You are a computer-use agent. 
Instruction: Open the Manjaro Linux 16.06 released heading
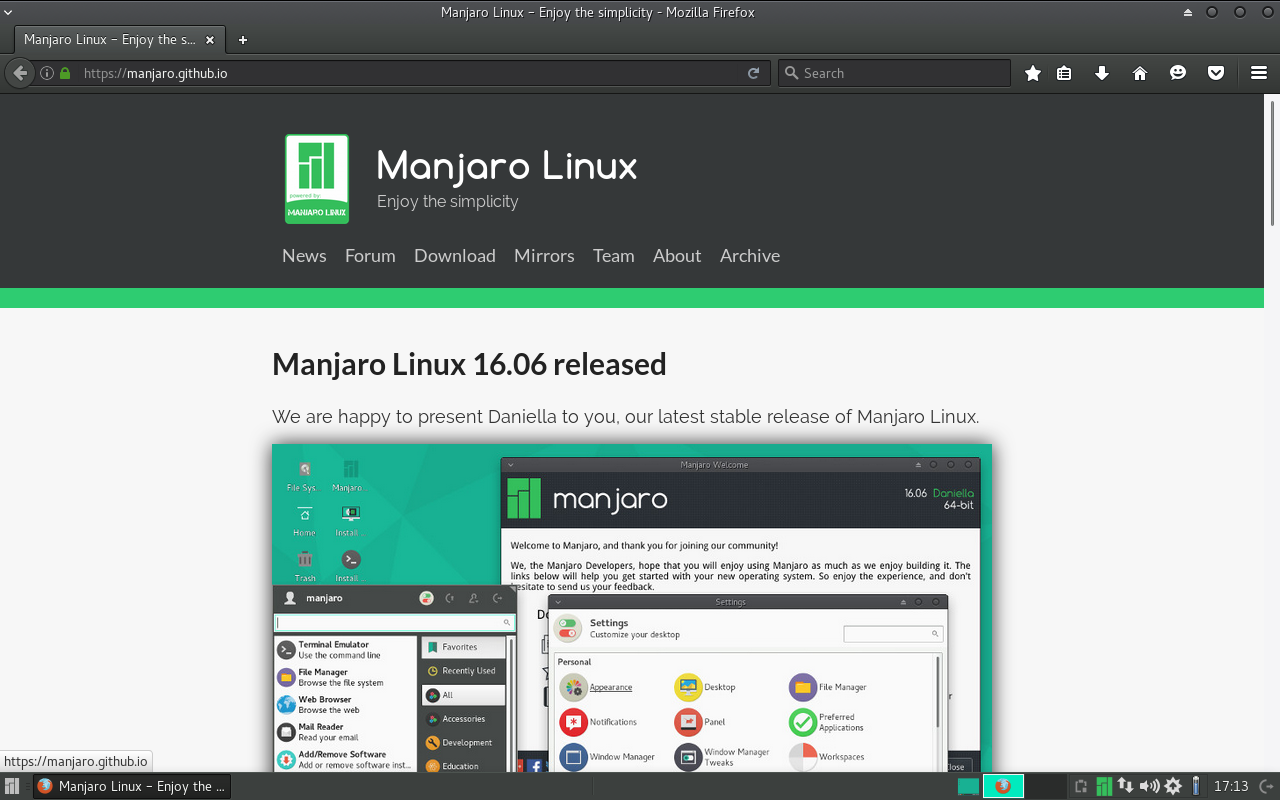pyautogui.click(x=469, y=364)
